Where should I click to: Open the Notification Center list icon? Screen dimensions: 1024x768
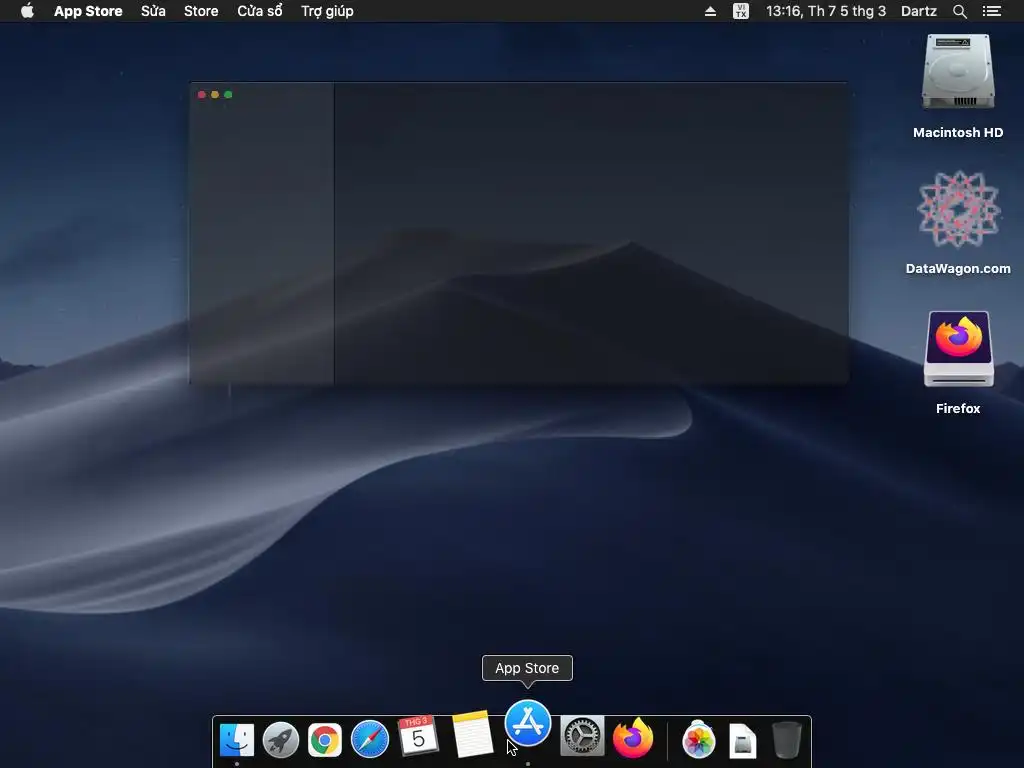click(992, 11)
